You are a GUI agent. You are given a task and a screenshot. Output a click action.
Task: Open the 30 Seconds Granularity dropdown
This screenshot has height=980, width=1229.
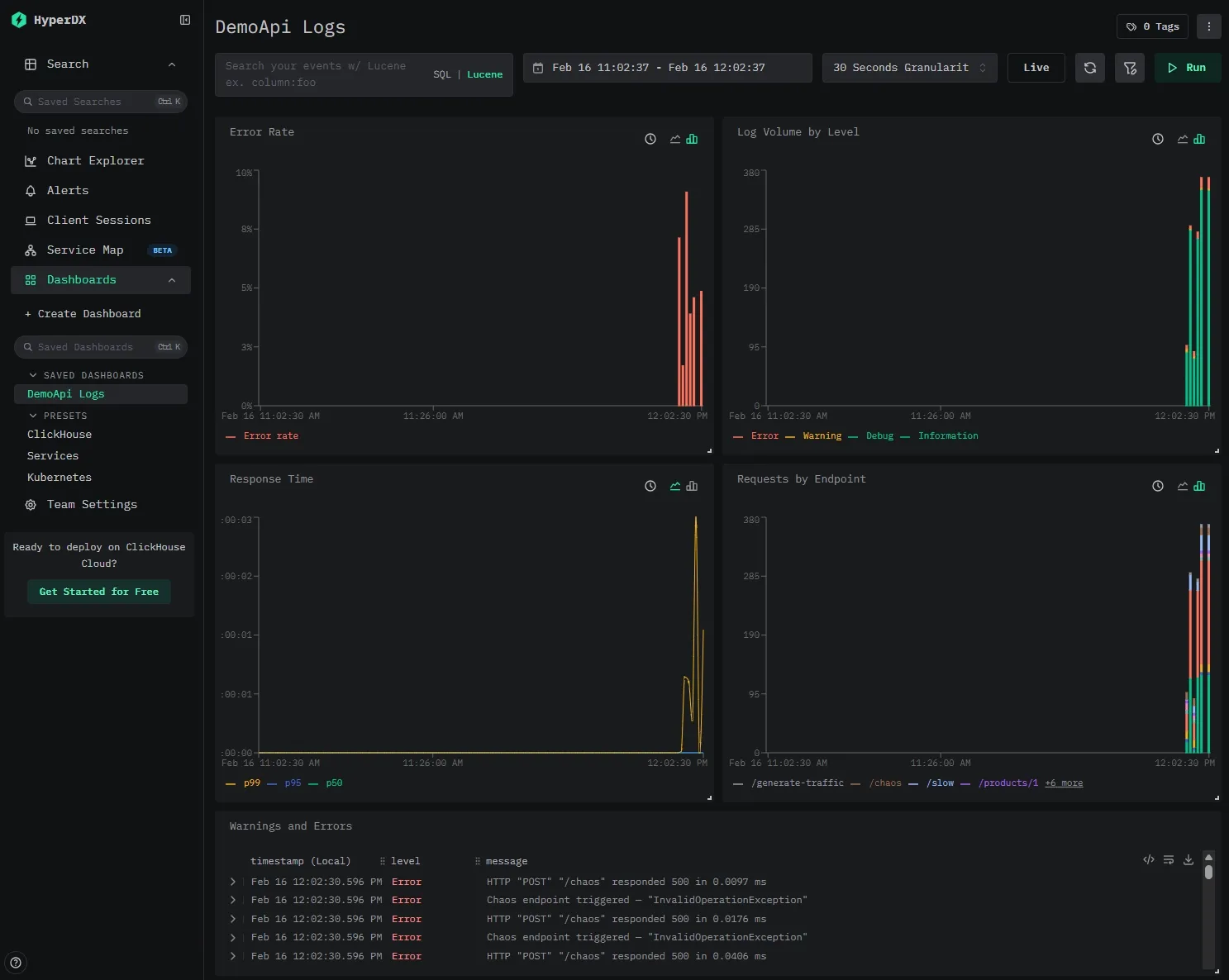click(909, 68)
